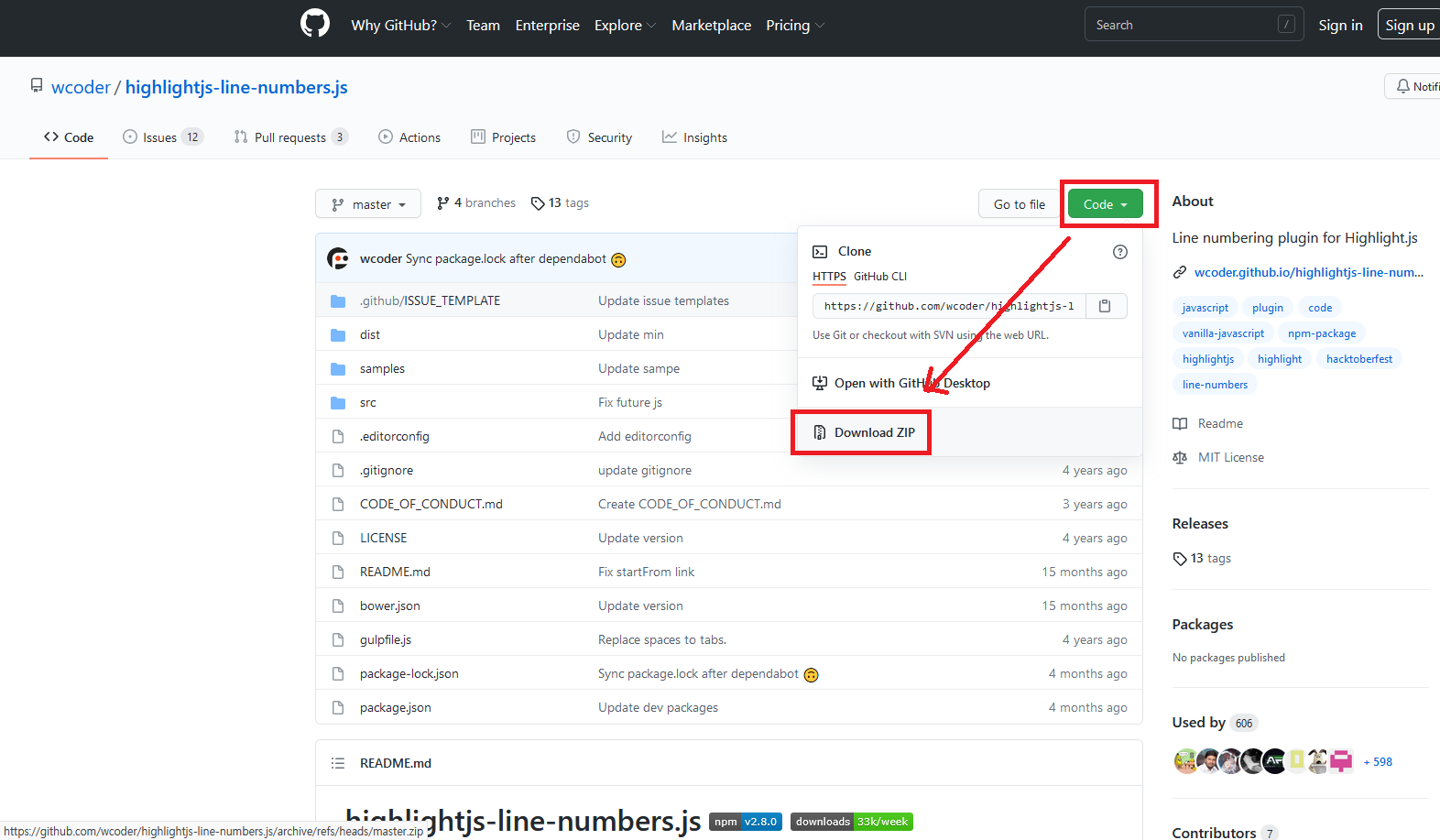Click the wcoder avatar in the commit header
The height and width of the screenshot is (840, 1440).
[x=338, y=258]
